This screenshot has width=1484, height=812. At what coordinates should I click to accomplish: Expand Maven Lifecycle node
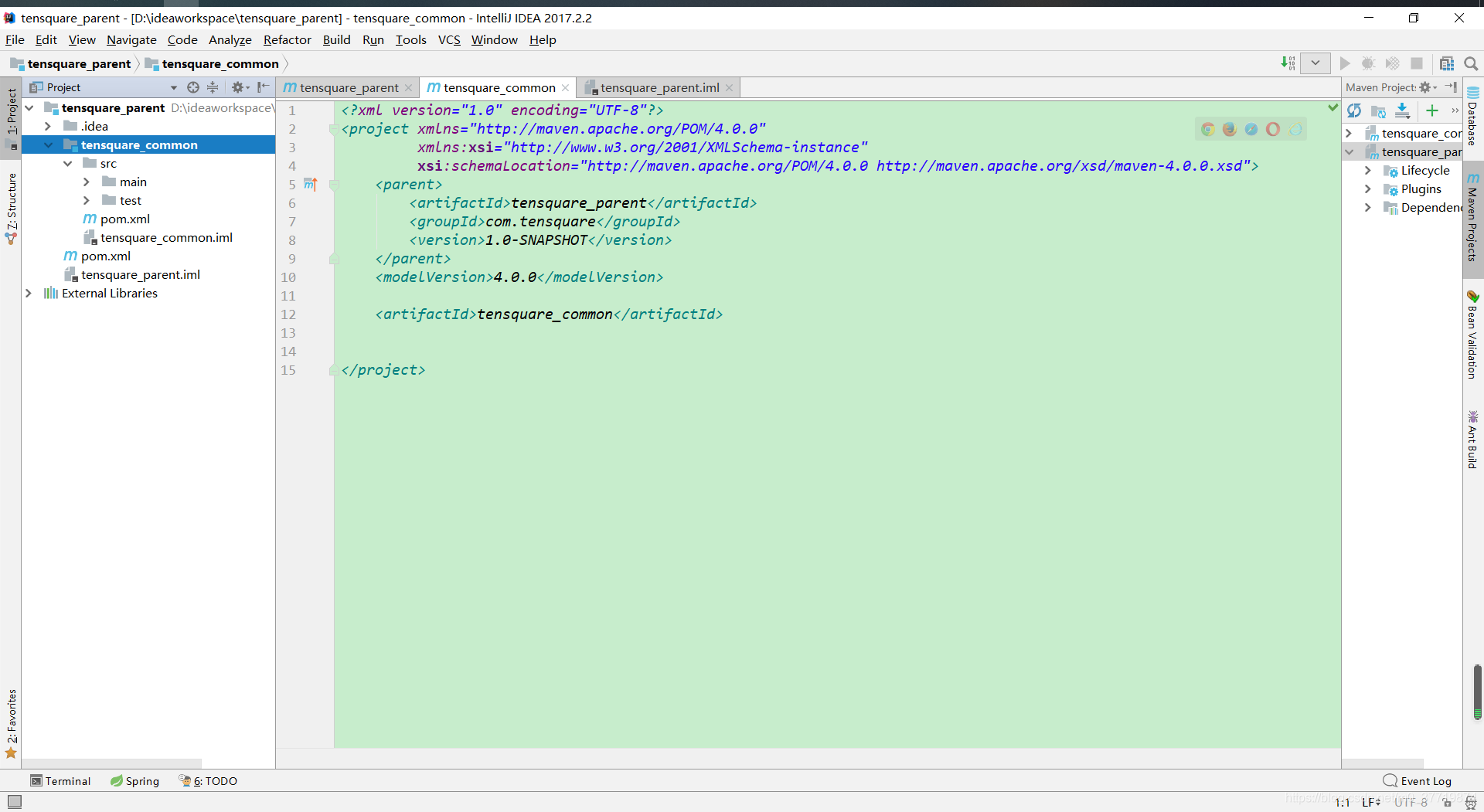[x=1368, y=170]
